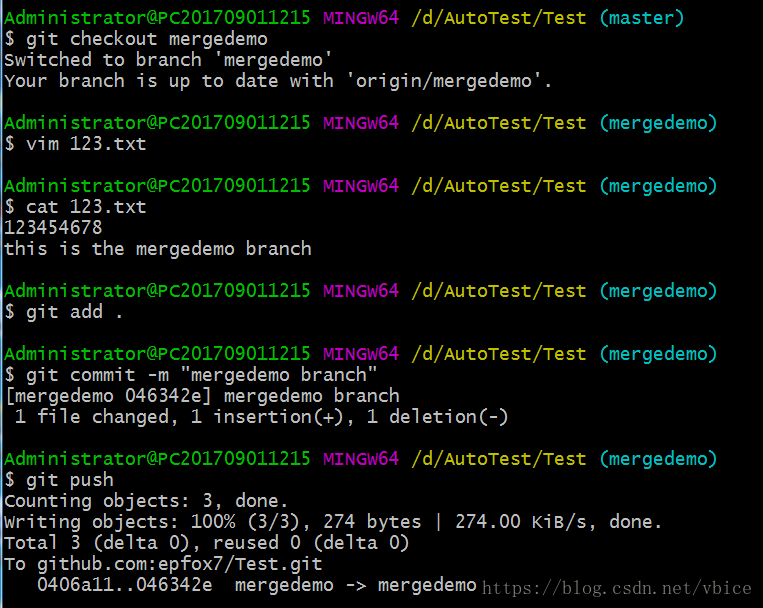Select the quoted 'origin/mergedemo' remote name

coord(444,81)
